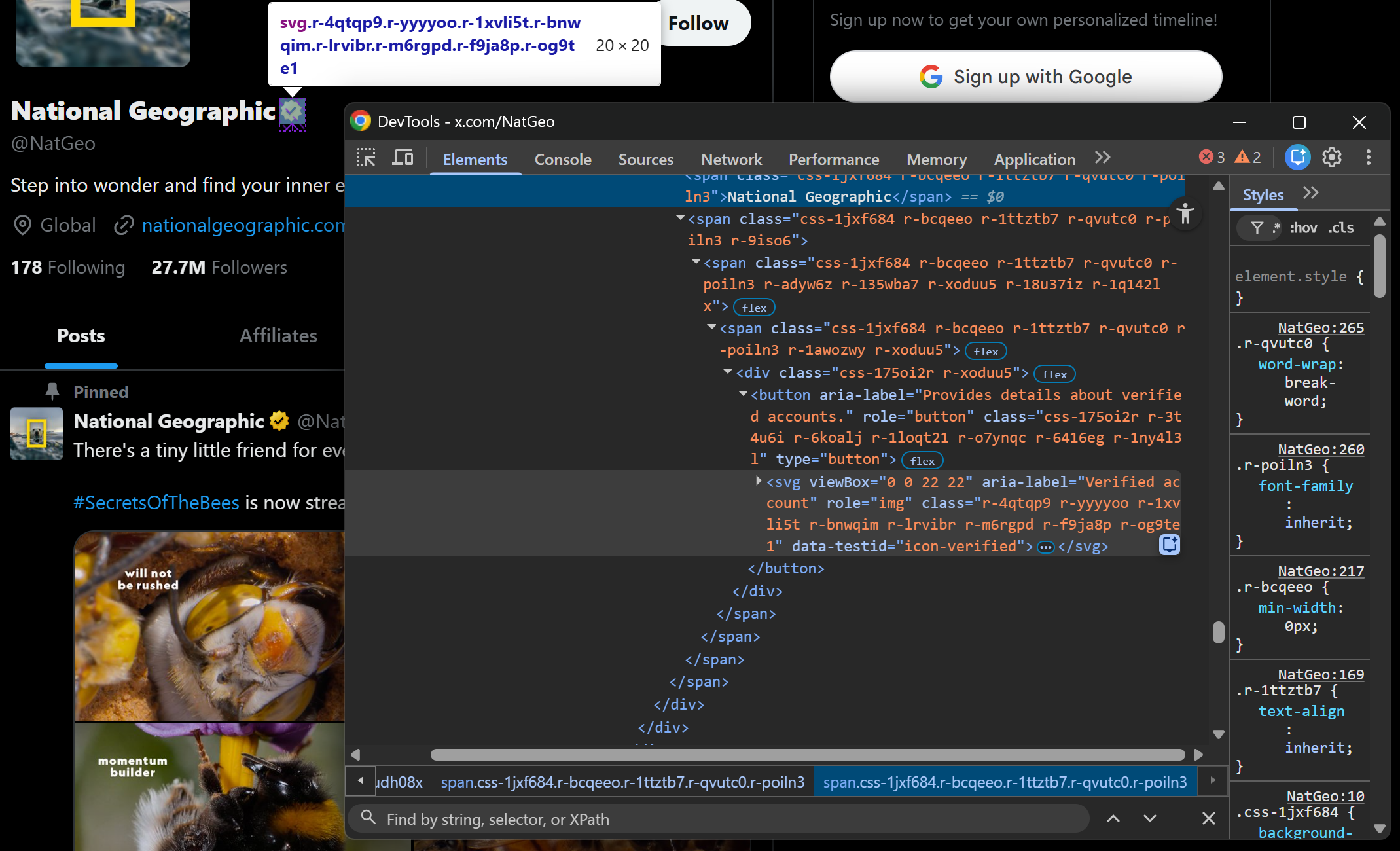Click the red errors count indicator
The height and width of the screenshot is (851, 1400).
(x=1212, y=157)
